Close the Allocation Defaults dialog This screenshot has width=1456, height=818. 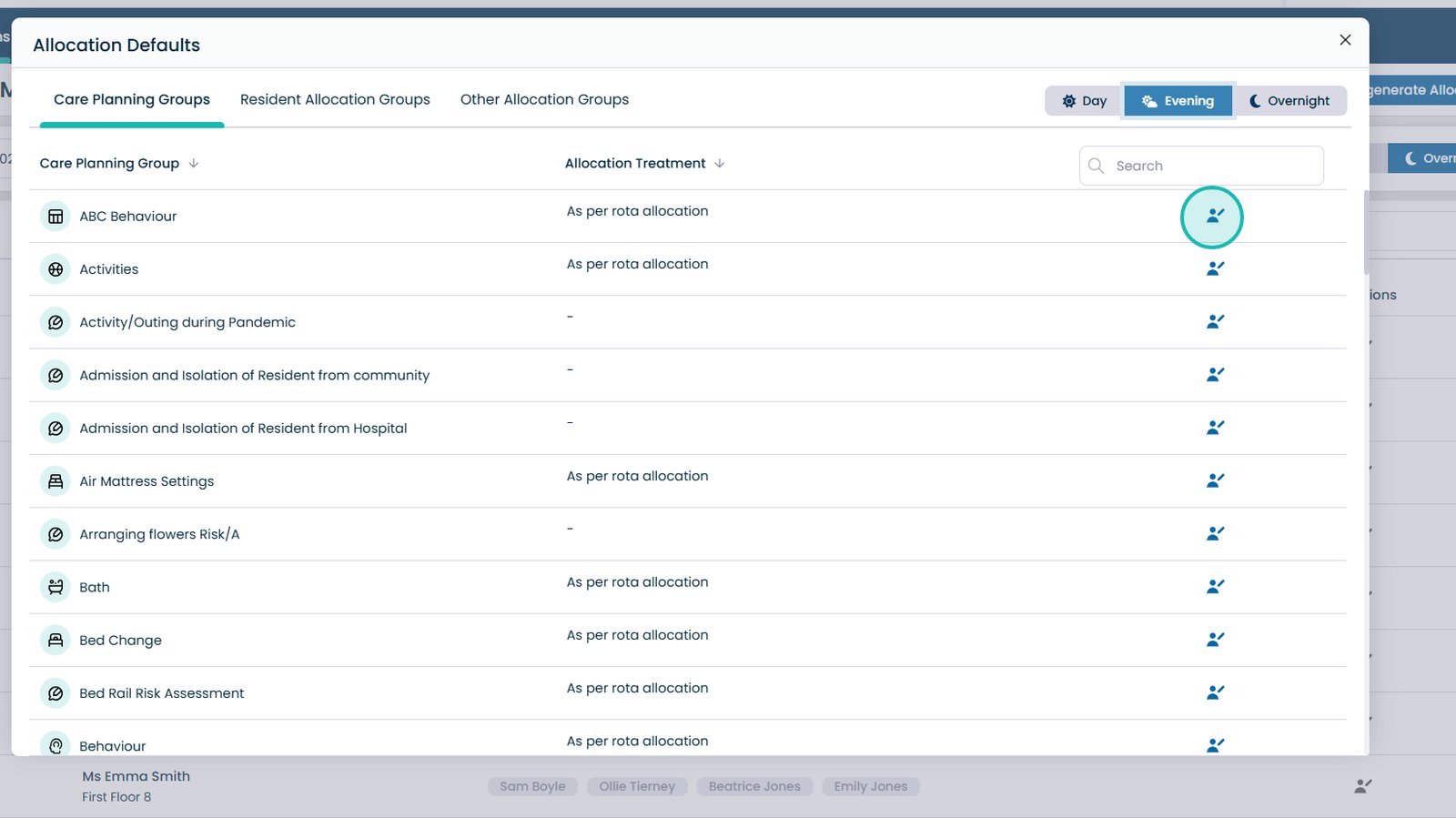point(1345,40)
